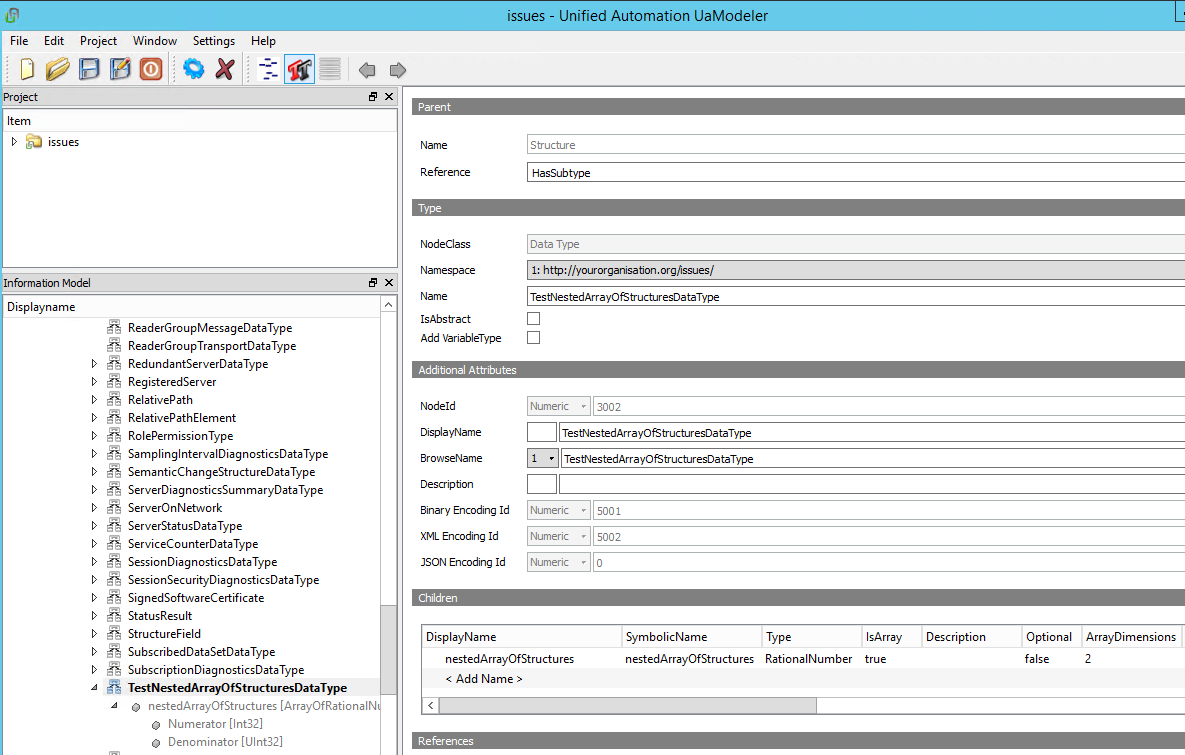Select the Save As toolbar icon

[x=119, y=69]
